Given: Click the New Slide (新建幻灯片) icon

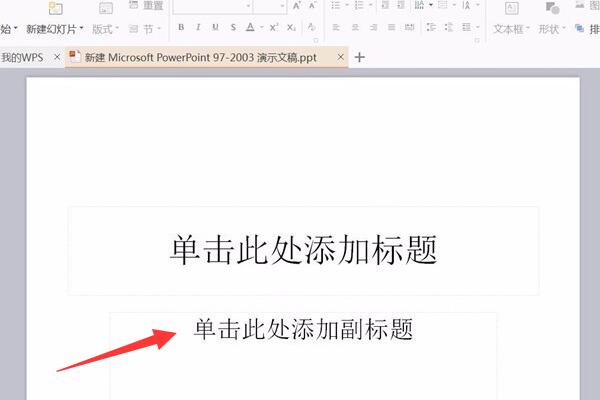Looking at the screenshot, I should click(55, 8).
